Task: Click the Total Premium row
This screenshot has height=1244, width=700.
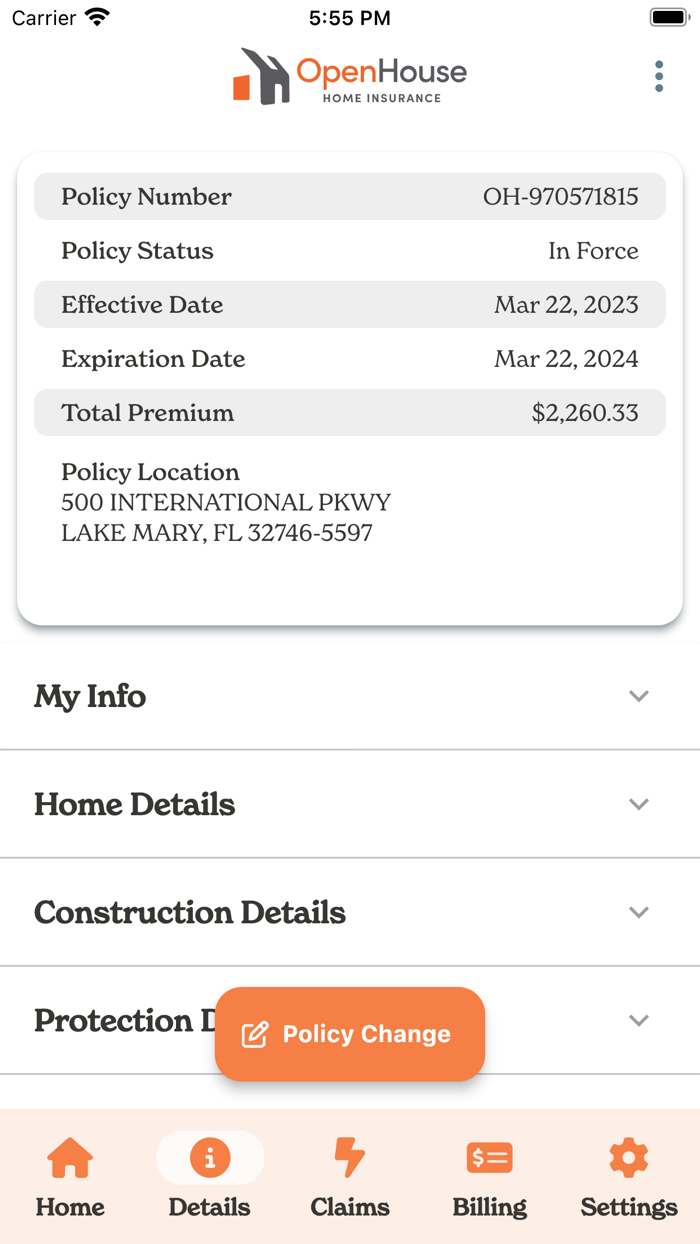Action: [x=350, y=412]
